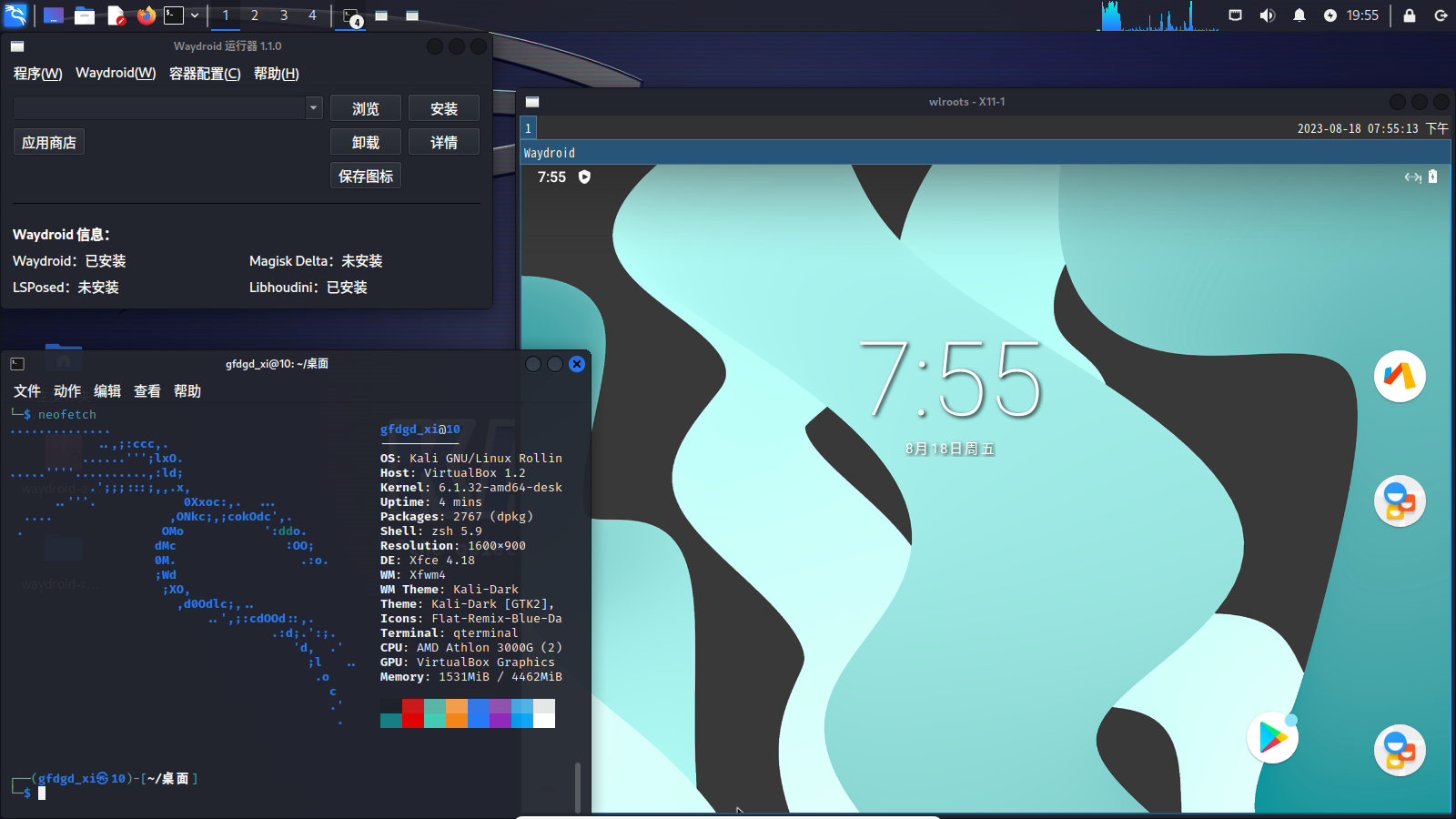Screen dimensions: 1456x819
Task: Open the Waydroid(W) menu
Action: click(116, 74)
